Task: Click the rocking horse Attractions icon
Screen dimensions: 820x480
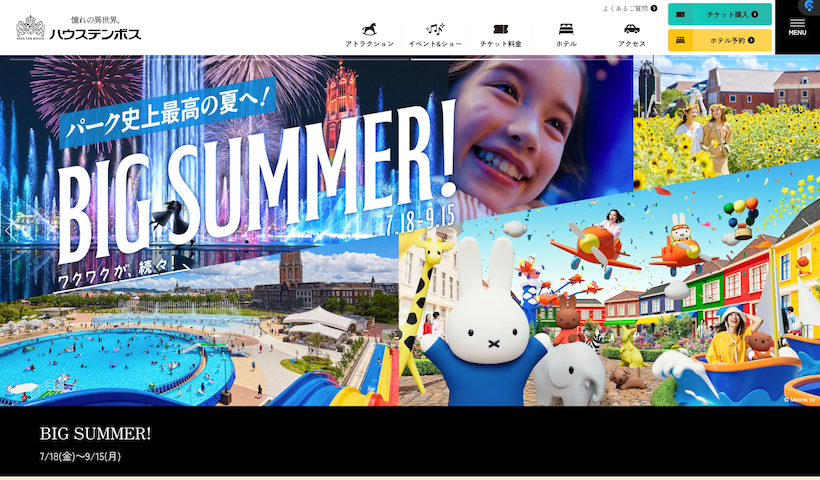Action: point(369,28)
